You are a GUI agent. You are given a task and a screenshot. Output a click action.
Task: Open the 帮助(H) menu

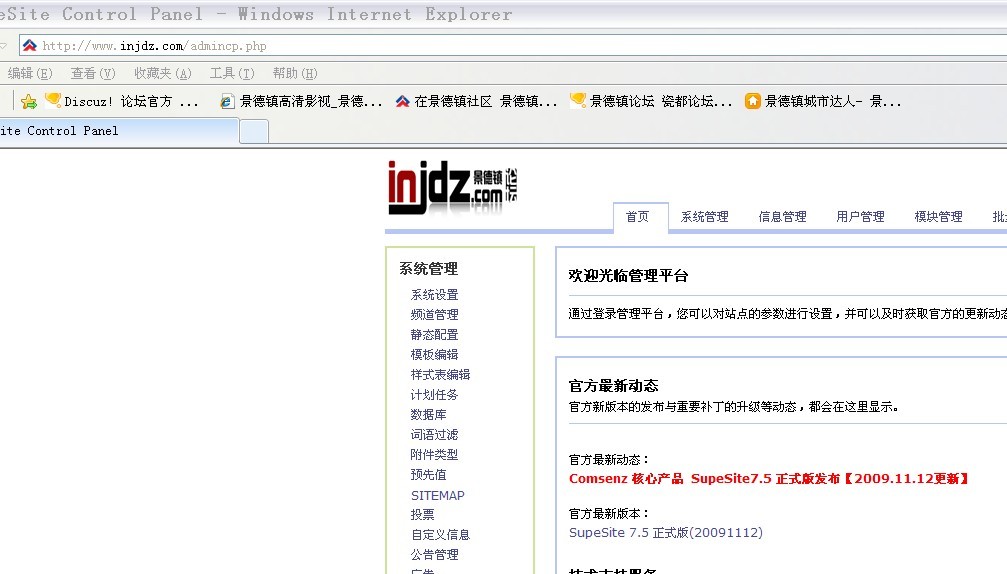tap(295, 73)
